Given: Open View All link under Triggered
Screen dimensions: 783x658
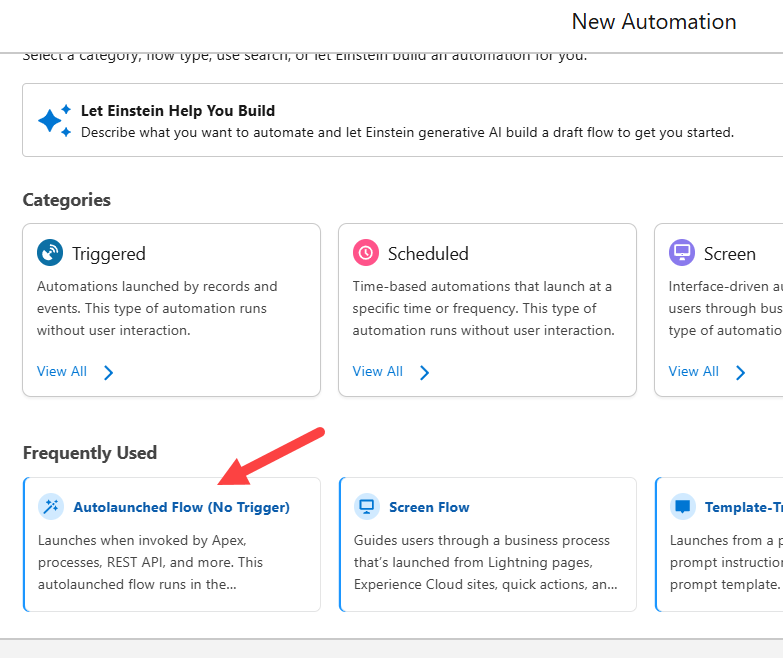Looking at the screenshot, I should tap(62, 372).
